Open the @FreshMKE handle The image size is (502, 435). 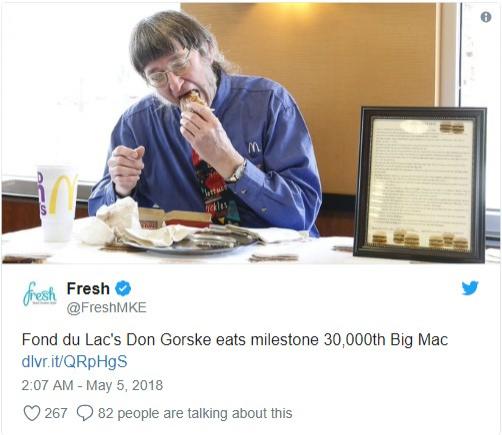pos(107,307)
